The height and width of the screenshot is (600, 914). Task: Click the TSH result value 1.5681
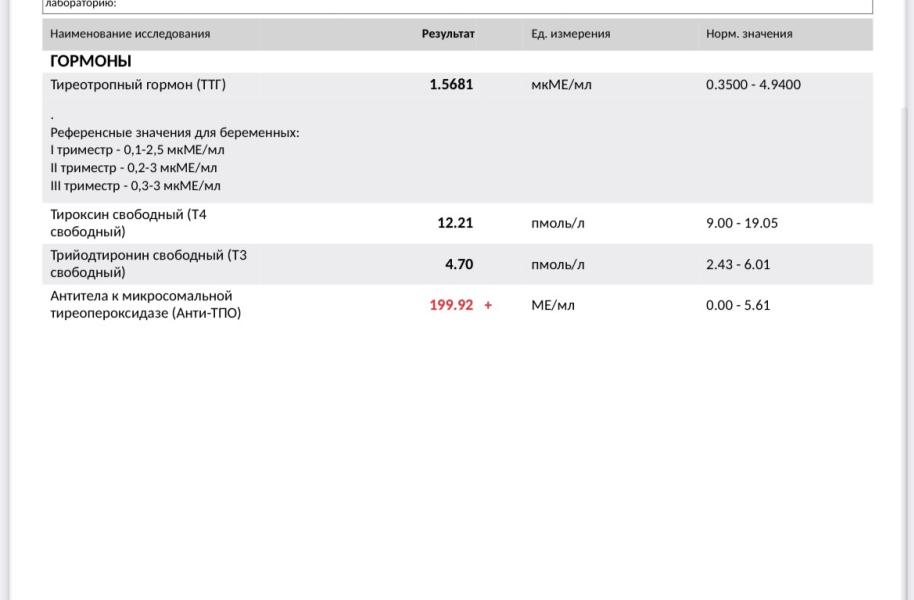click(x=451, y=85)
